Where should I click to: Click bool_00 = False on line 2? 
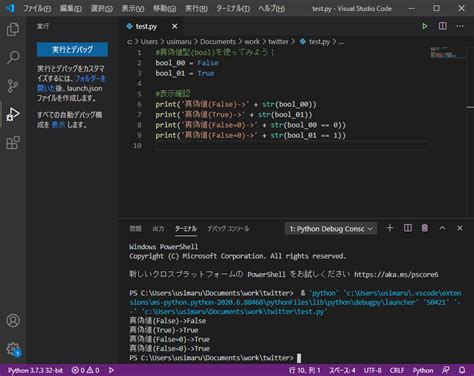[x=187, y=63]
